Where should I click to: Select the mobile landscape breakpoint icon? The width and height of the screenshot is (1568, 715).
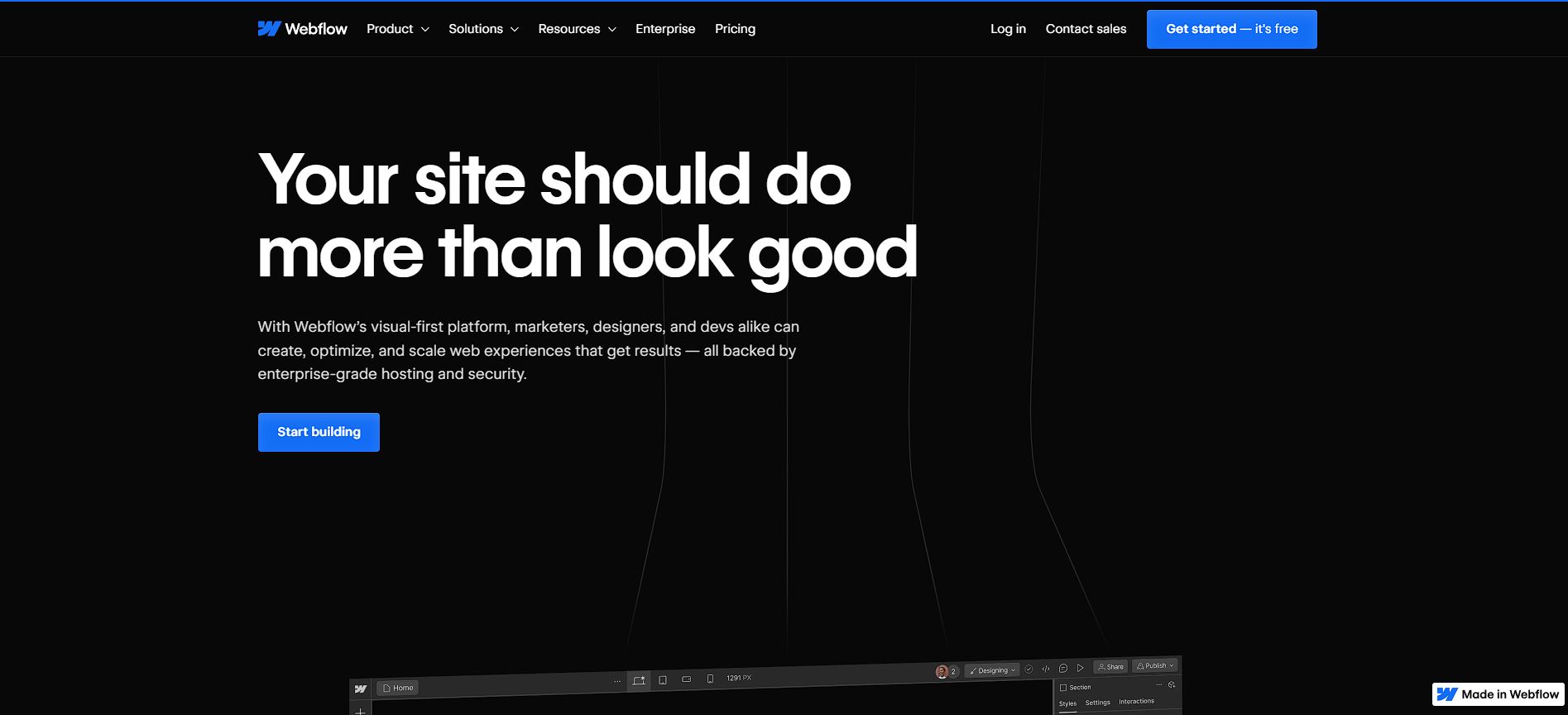pos(686,679)
